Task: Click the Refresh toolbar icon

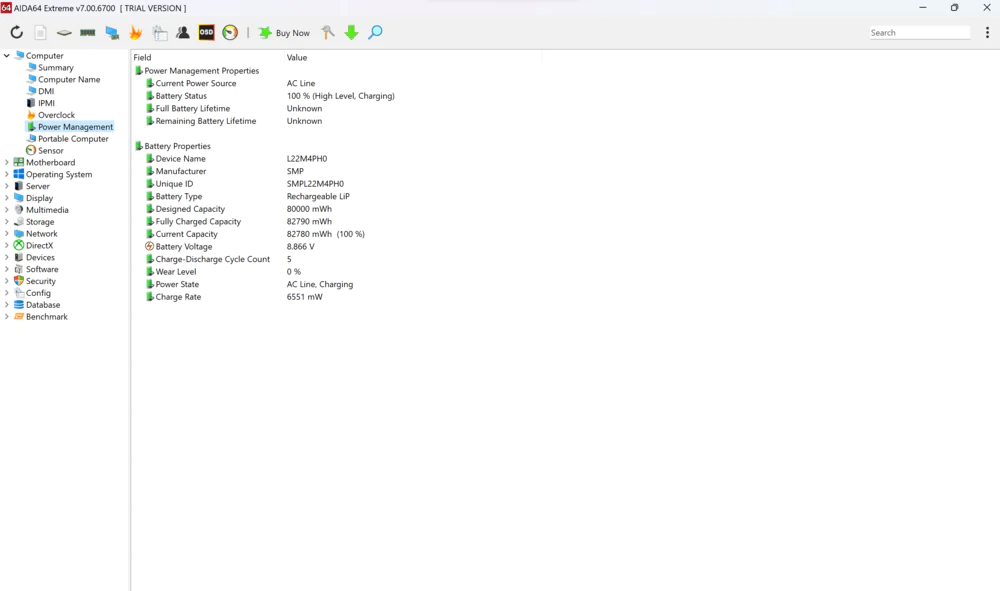Action: coord(17,33)
